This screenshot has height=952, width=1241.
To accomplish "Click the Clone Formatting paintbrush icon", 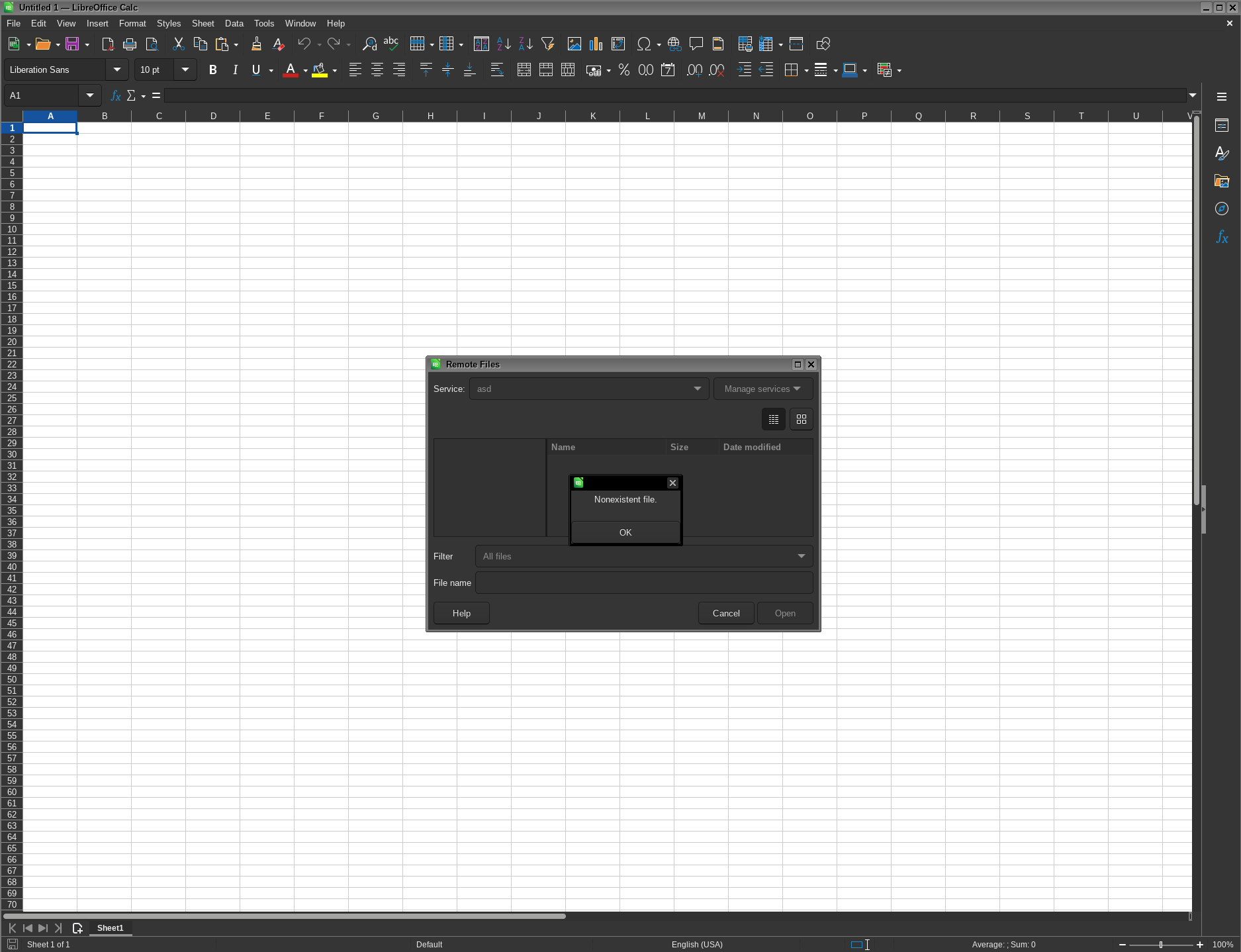I will (x=256, y=44).
